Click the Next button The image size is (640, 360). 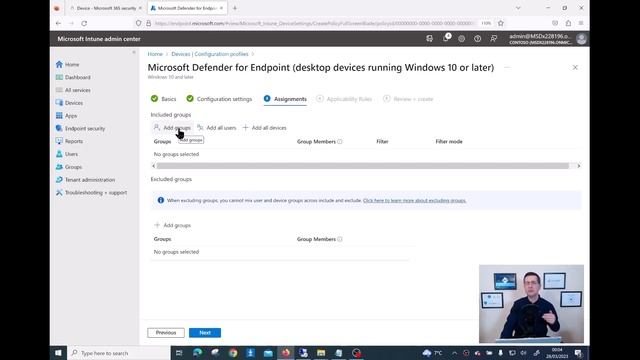pyautogui.click(x=205, y=333)
